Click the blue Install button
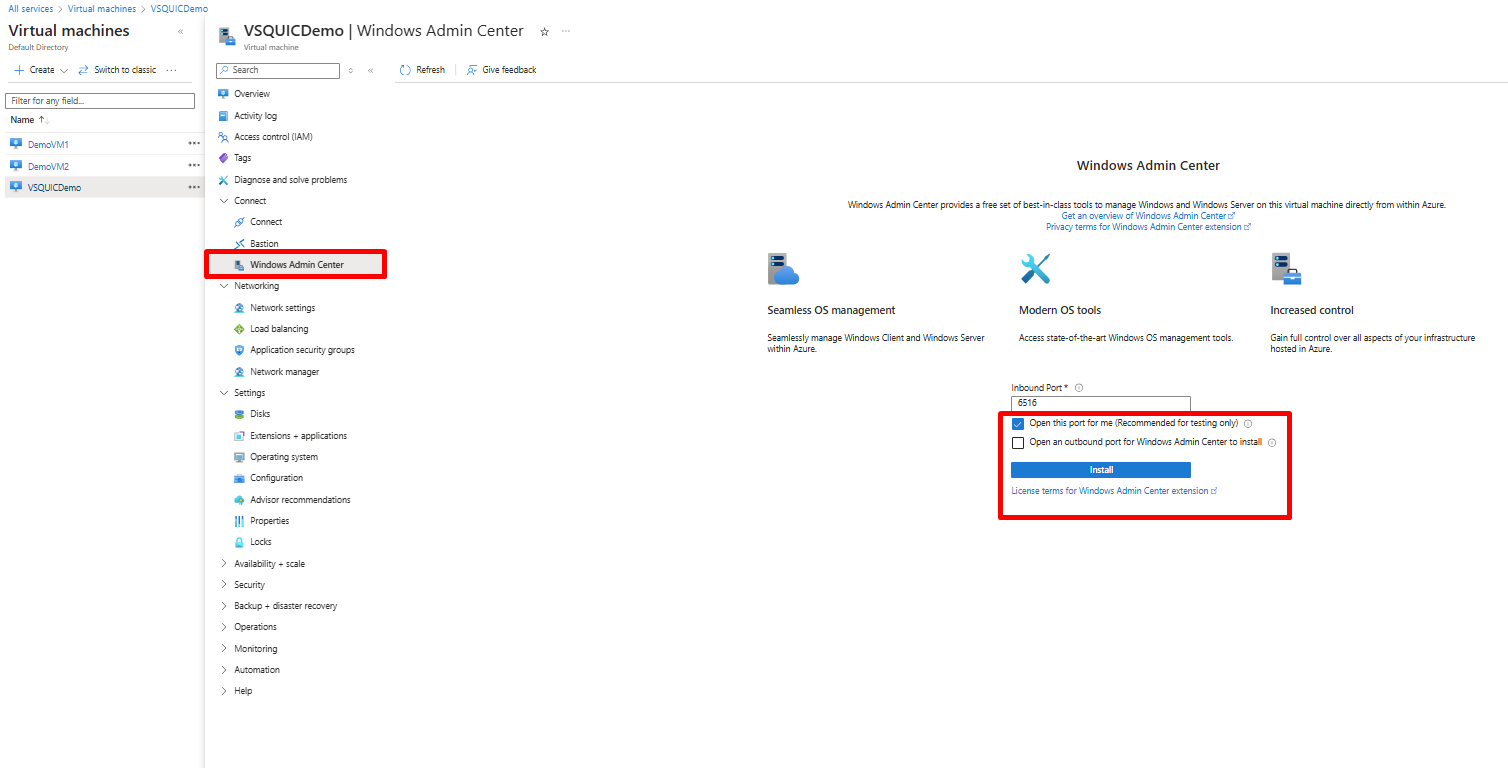The height and width of the screenshot is (768, 1508). point(1101,470)
